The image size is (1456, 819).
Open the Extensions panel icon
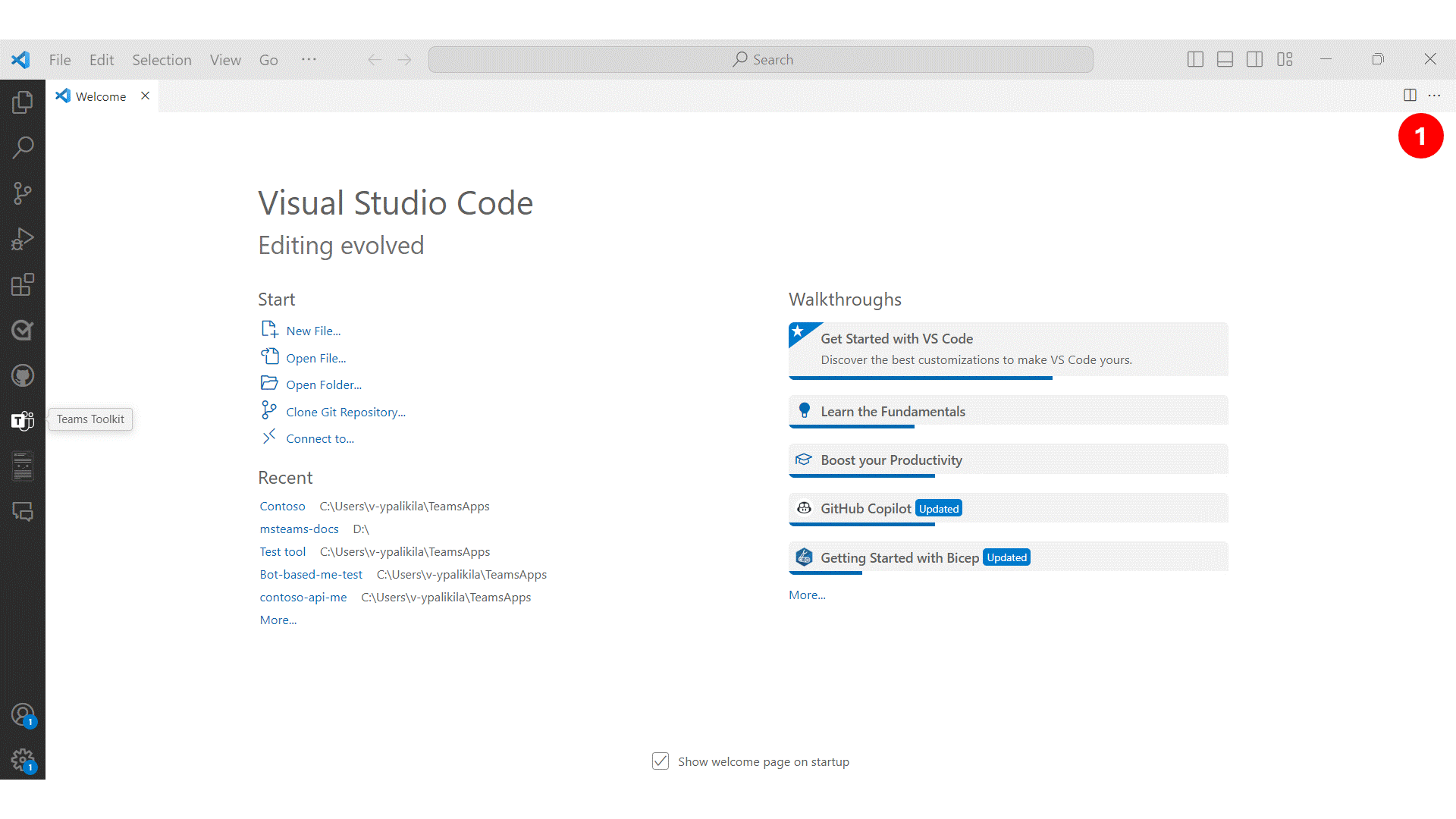point(22,285)
